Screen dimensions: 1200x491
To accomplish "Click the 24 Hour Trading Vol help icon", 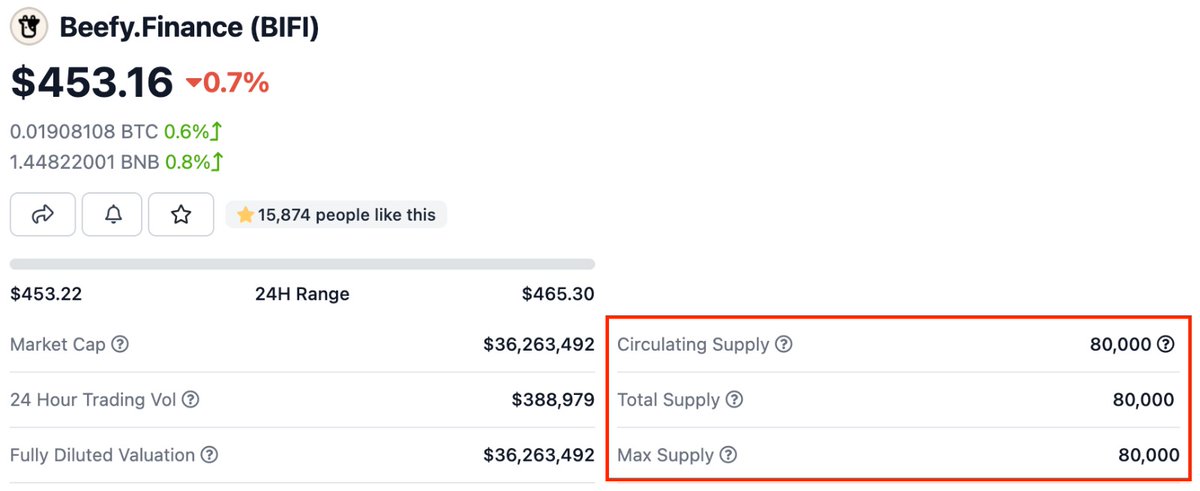I will pyautogui.click(x=190, y=400).
